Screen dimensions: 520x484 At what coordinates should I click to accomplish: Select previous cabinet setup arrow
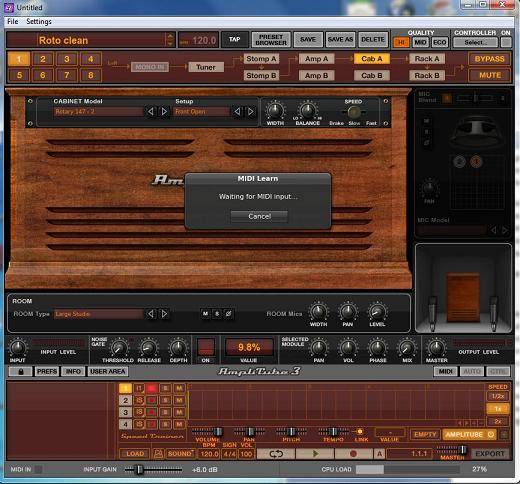point(237,112)
